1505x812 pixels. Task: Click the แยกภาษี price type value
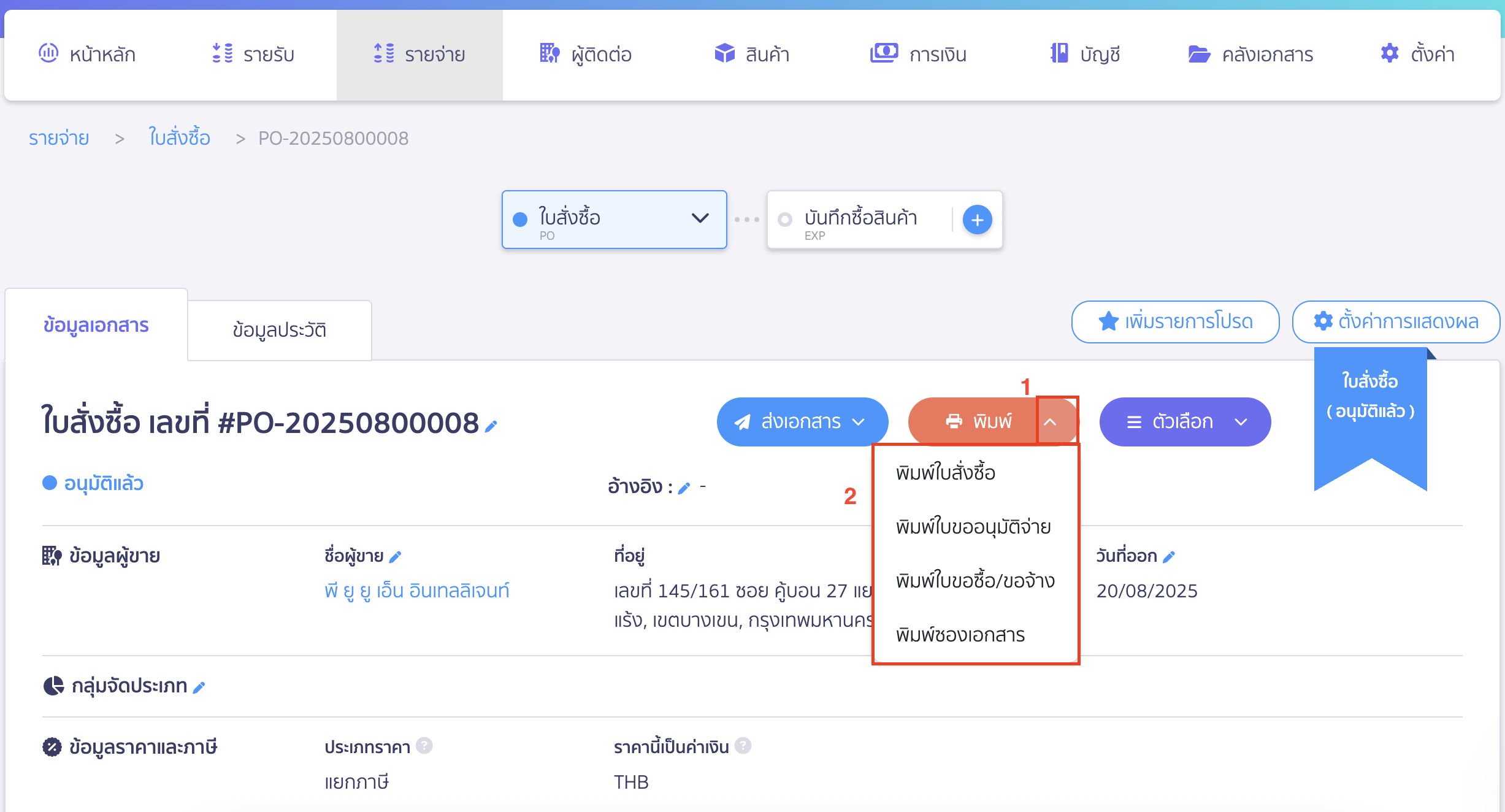pos(356,782)
